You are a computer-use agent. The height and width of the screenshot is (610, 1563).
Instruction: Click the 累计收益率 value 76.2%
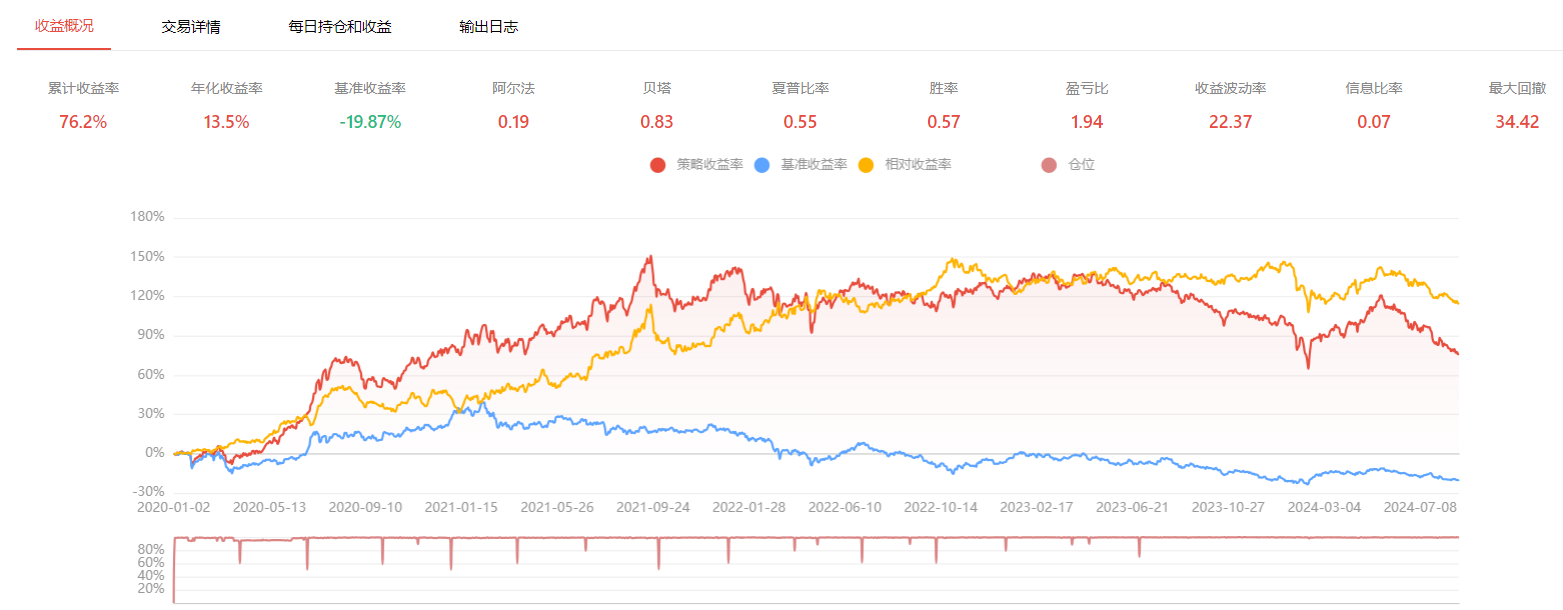pyautogui.click(x=84, y=122)
